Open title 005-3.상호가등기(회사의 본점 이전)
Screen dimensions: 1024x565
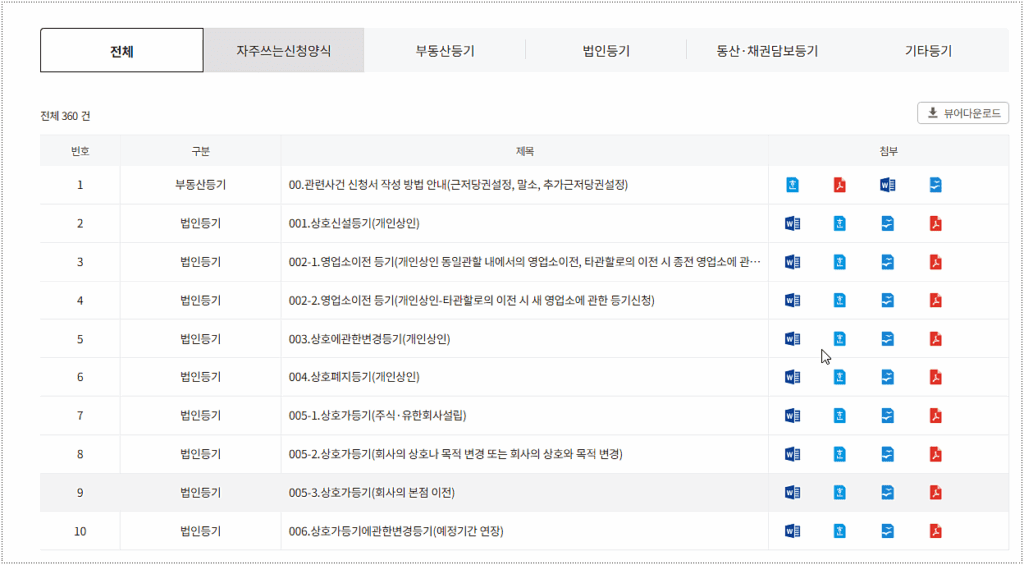click(371, 492)
